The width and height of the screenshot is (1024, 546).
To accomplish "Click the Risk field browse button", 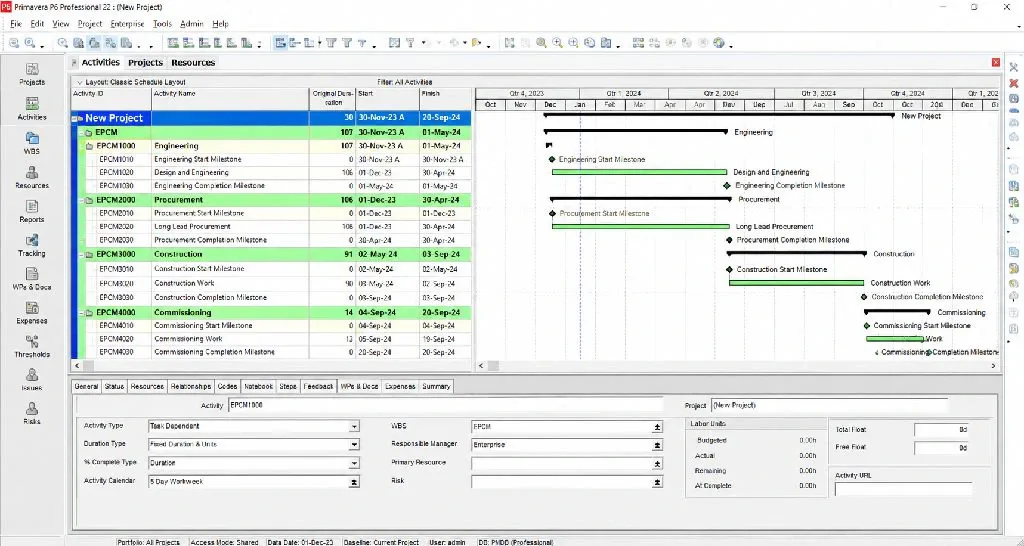I will point(657,482).
